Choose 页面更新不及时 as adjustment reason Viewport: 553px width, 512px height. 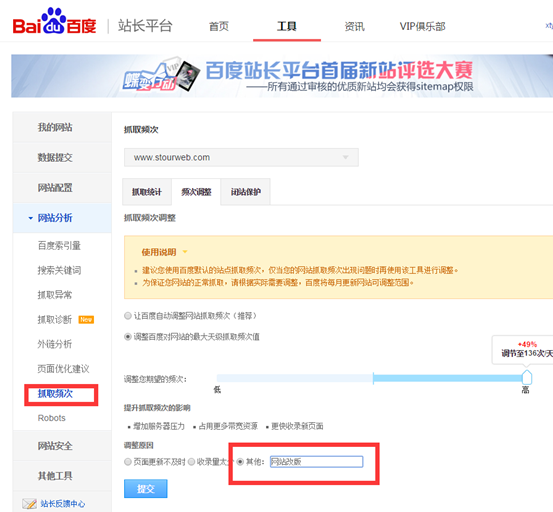pyautogui.click(x=128, y=462)
